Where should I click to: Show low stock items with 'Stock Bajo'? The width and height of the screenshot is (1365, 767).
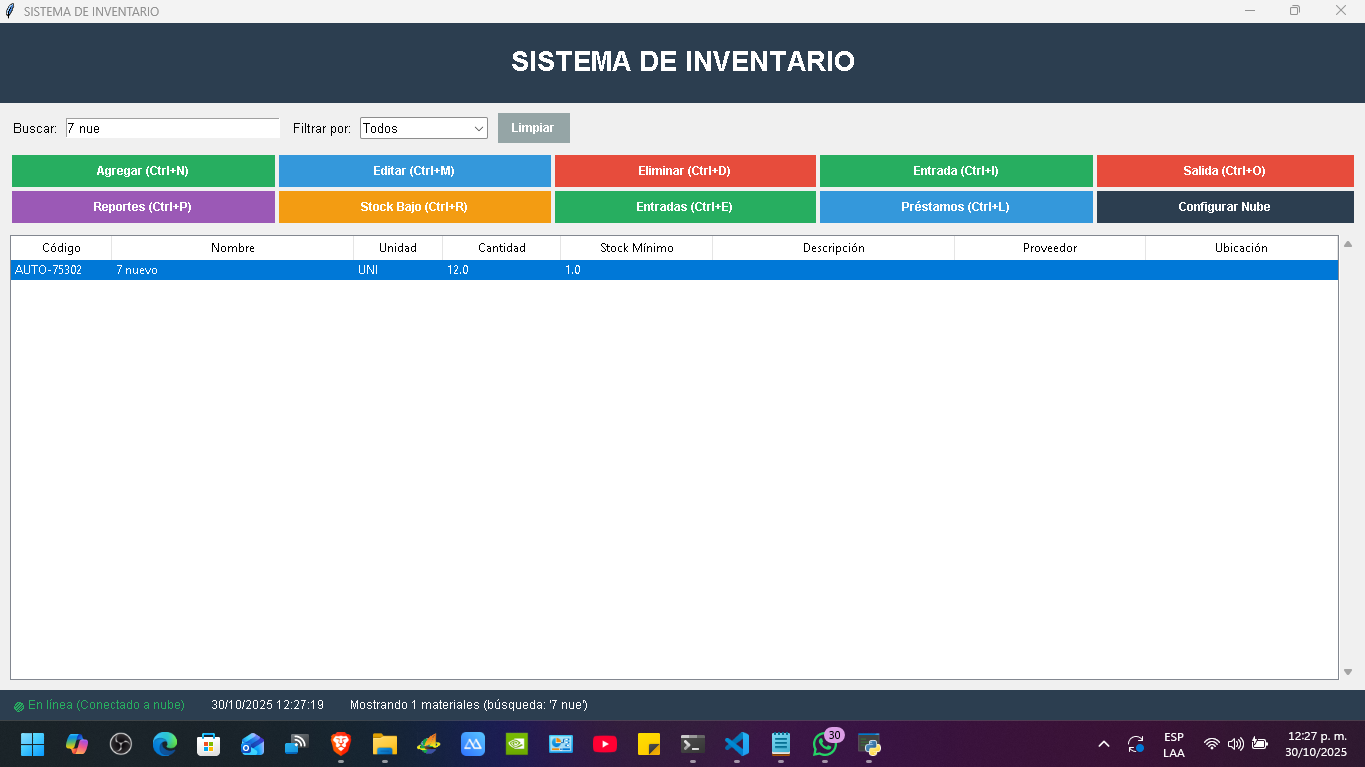(414, 207)
